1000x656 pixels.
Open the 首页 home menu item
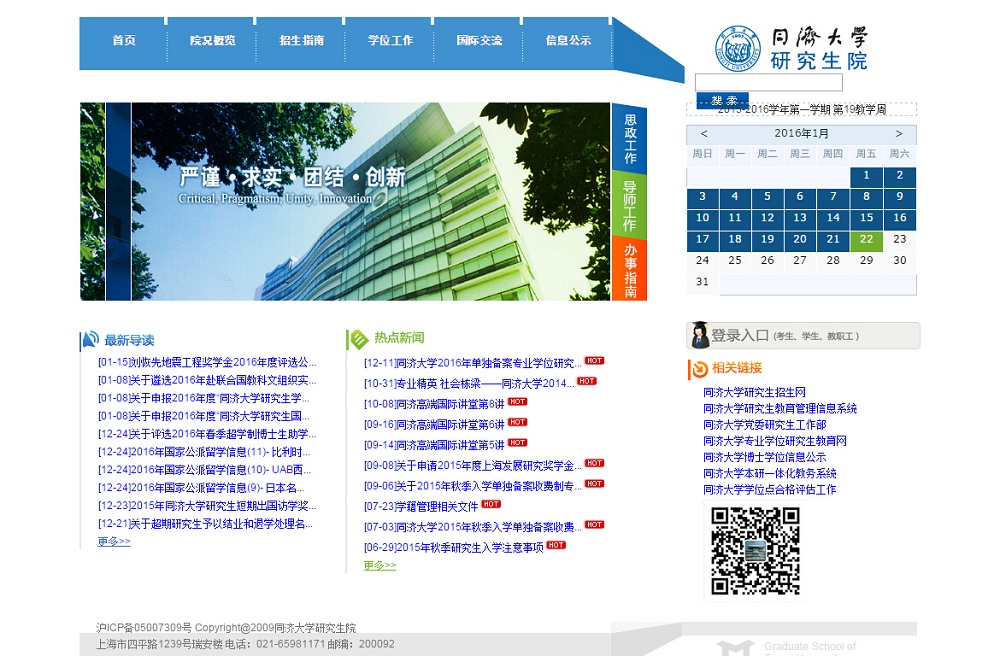[x=124, y=40]
